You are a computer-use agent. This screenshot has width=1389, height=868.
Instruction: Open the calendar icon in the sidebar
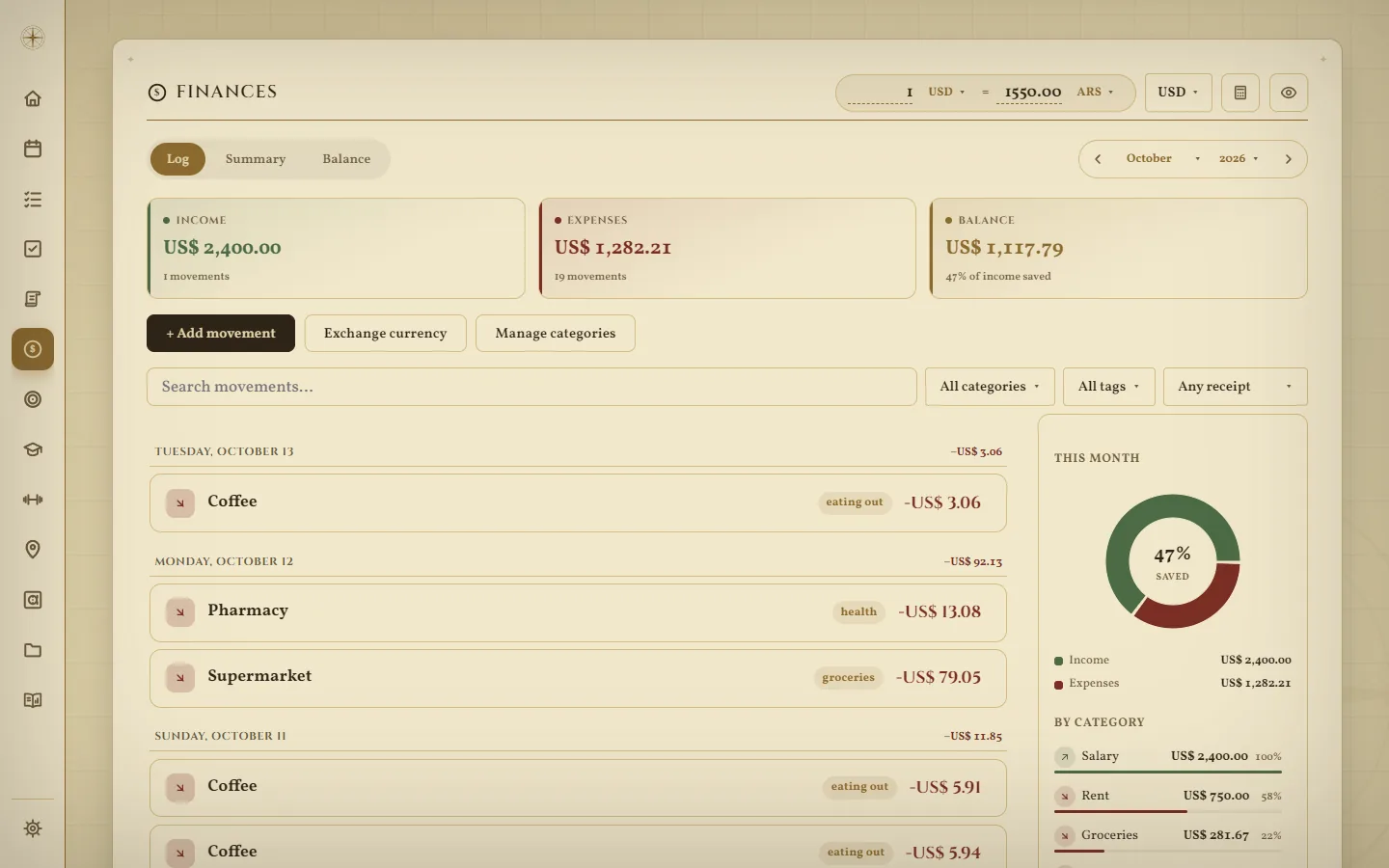click(x=33, y=149)
